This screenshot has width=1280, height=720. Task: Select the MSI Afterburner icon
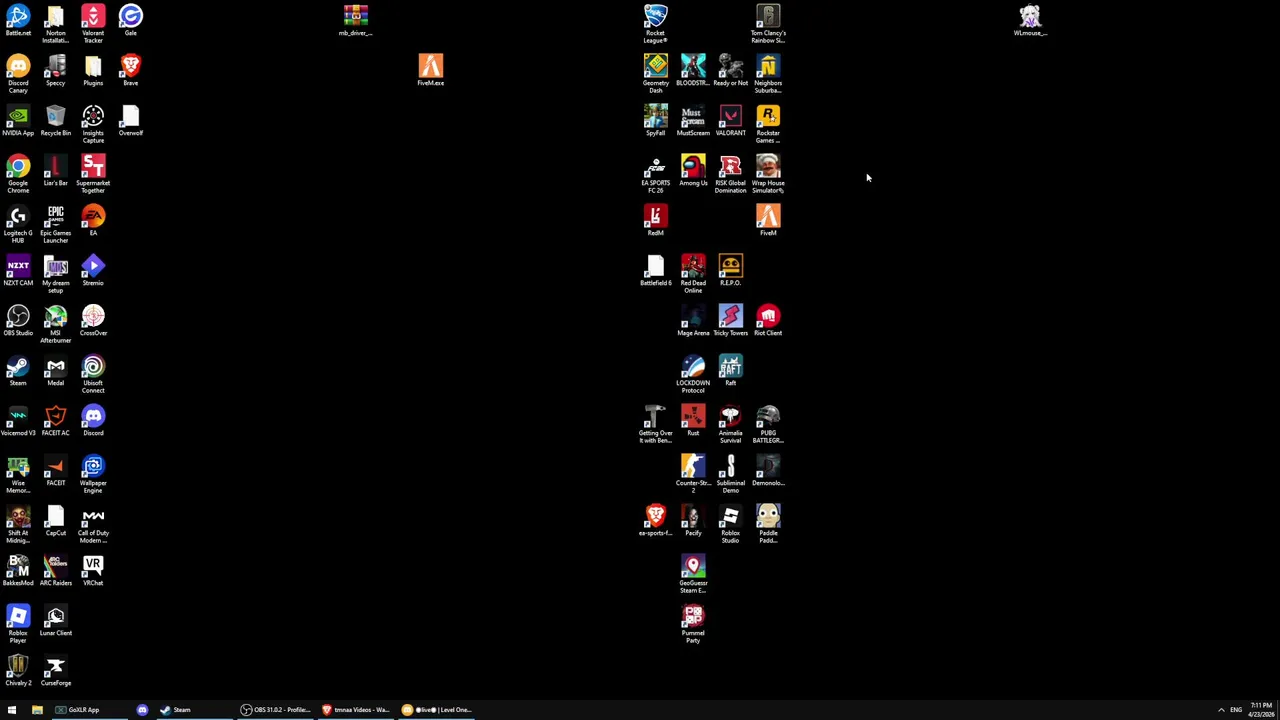pyautogui.click(x=55, y=324)
